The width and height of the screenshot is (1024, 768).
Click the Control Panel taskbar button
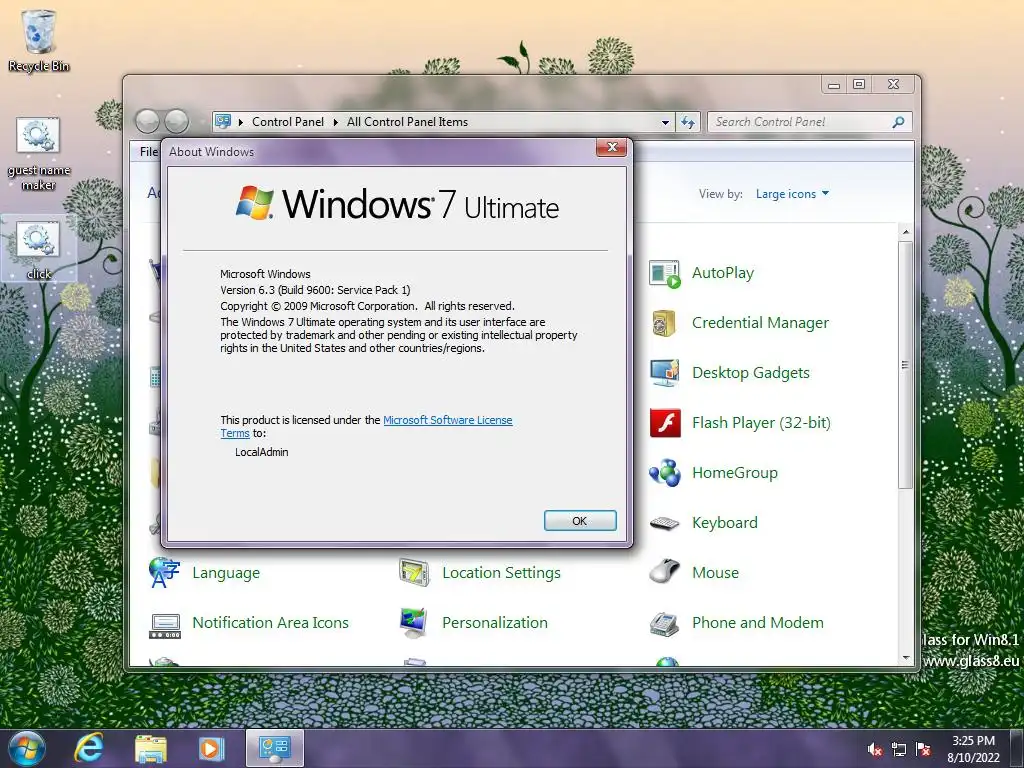point(274,748)
